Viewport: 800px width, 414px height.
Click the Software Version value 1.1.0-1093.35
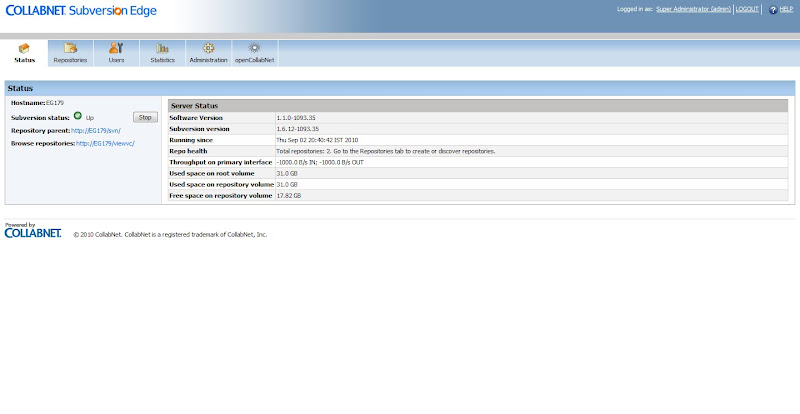[296, 118]
